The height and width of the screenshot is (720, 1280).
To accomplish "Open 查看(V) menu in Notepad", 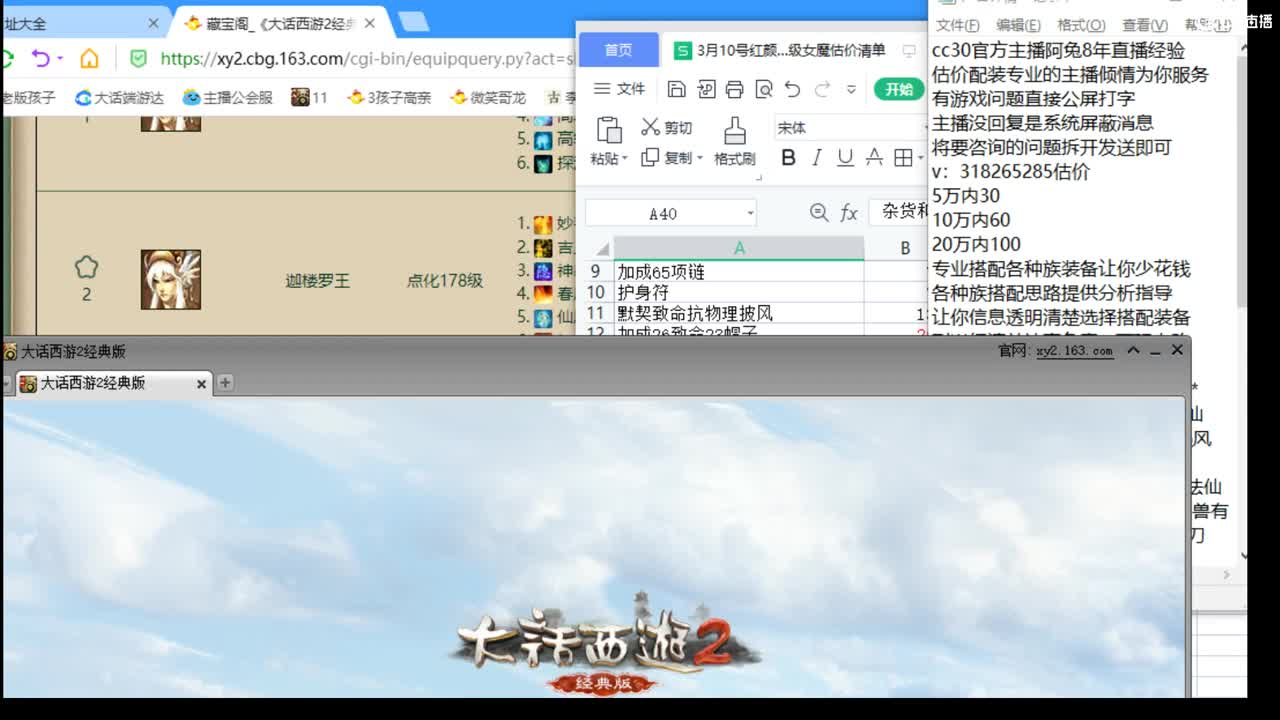I will (x=1145, y=26).
